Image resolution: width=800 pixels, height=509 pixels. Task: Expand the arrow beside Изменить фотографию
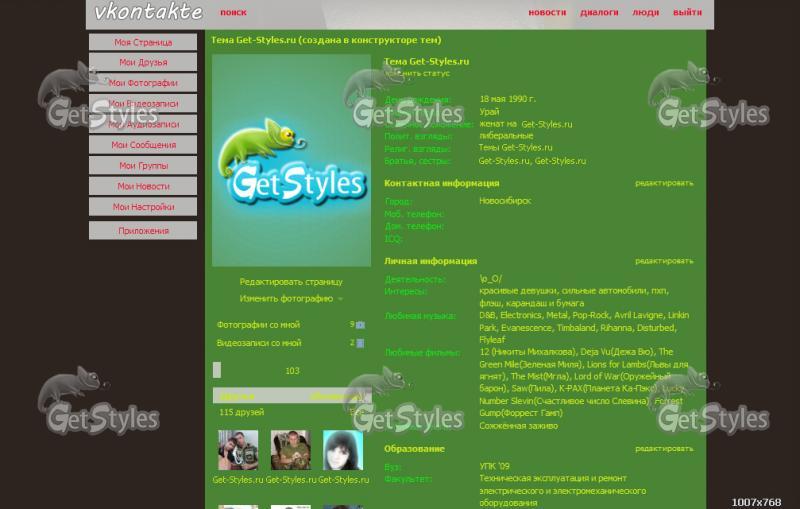(340, 299)
